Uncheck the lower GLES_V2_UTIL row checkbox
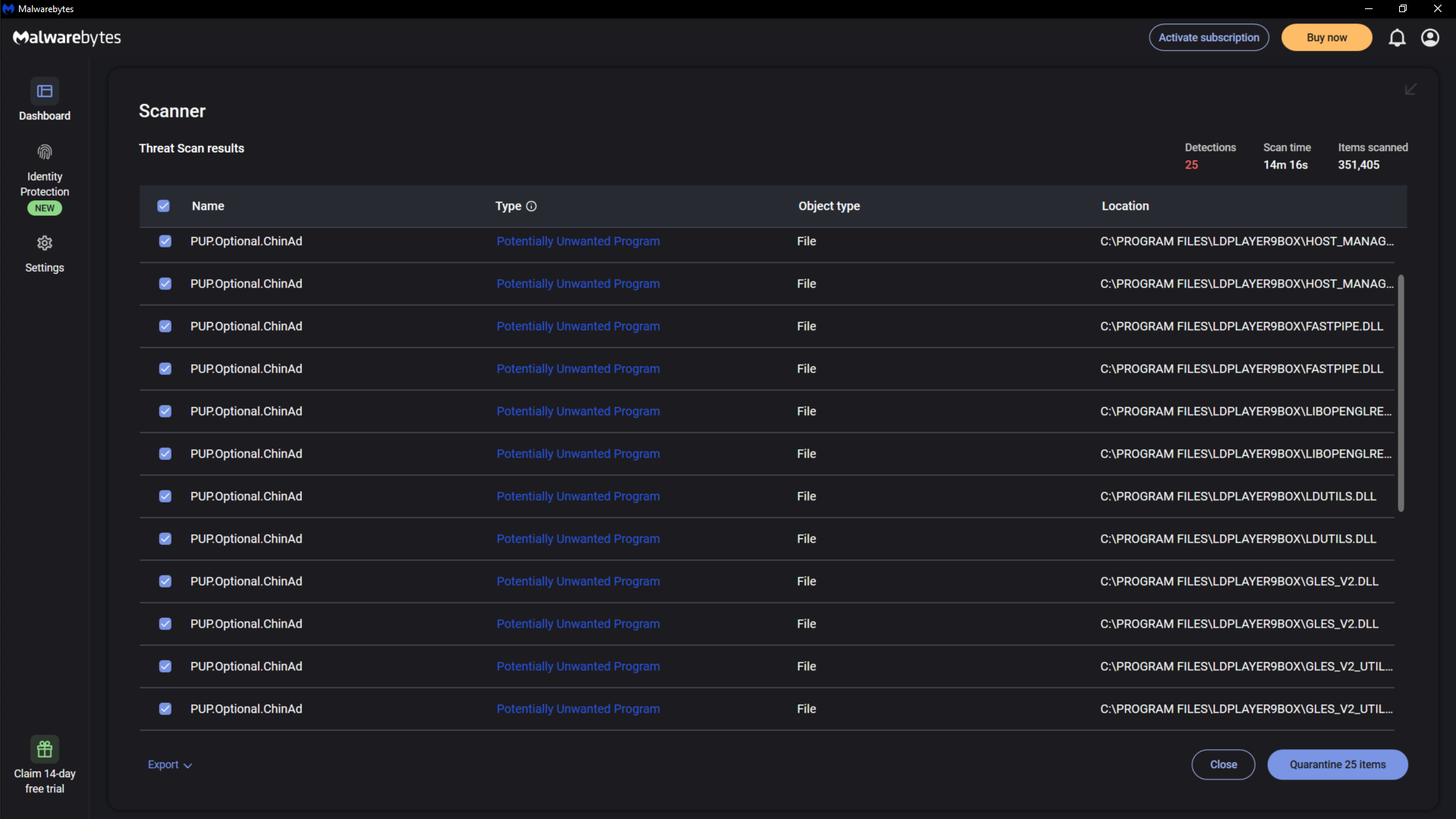 click(x=165, y=709)
